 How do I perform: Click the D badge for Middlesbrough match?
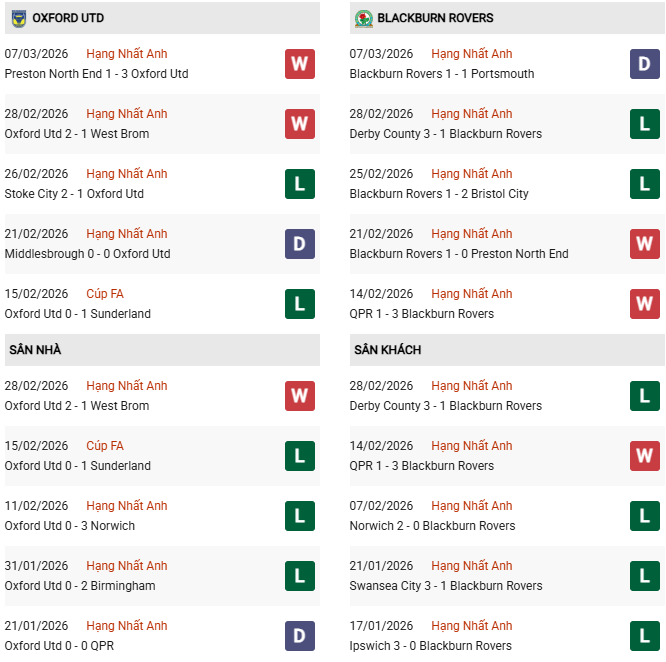299,244
